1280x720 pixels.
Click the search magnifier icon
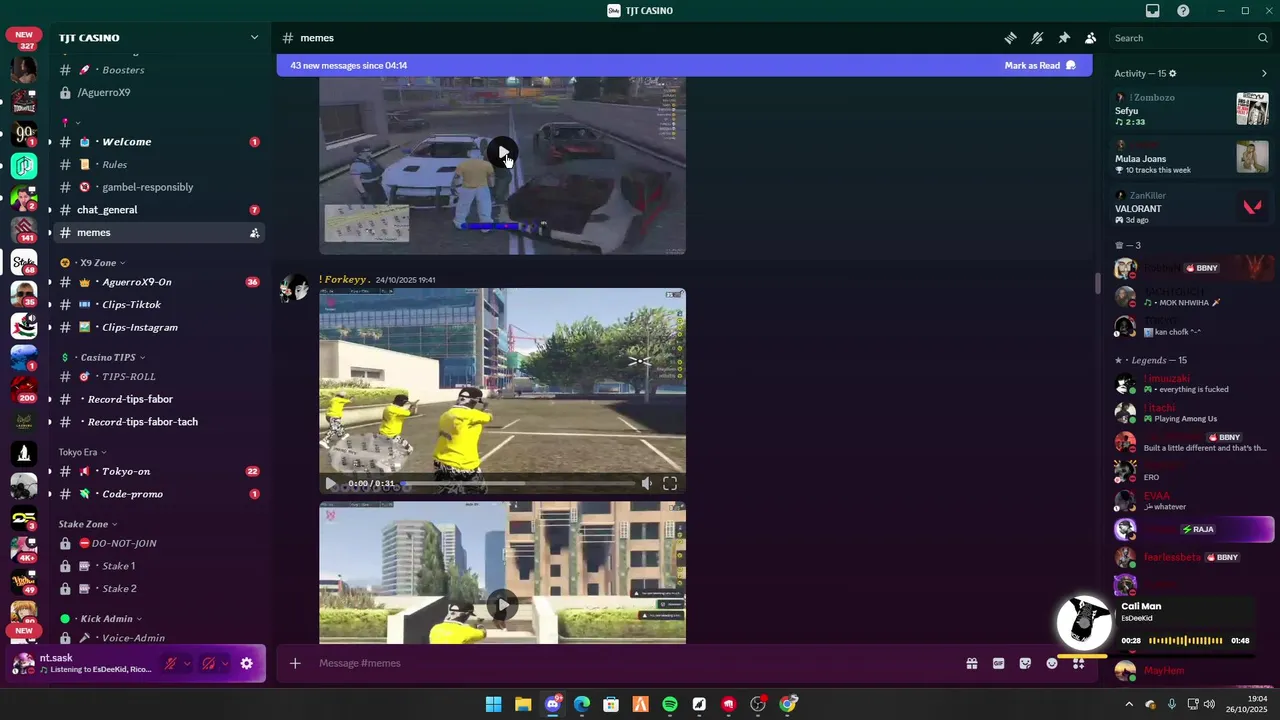[1263, 38]
